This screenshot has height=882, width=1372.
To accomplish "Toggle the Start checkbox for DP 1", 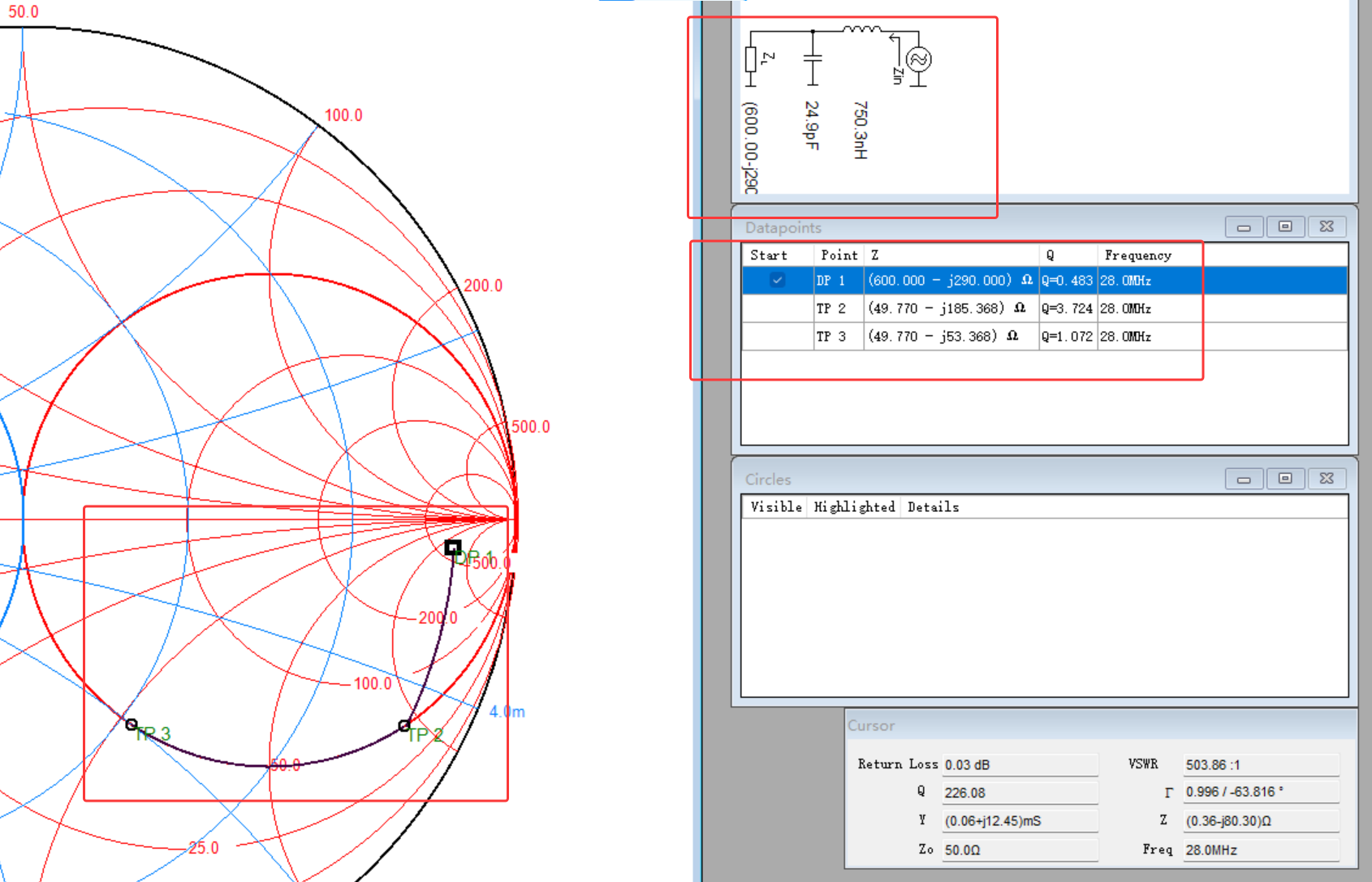I will [x=777, y=281].
